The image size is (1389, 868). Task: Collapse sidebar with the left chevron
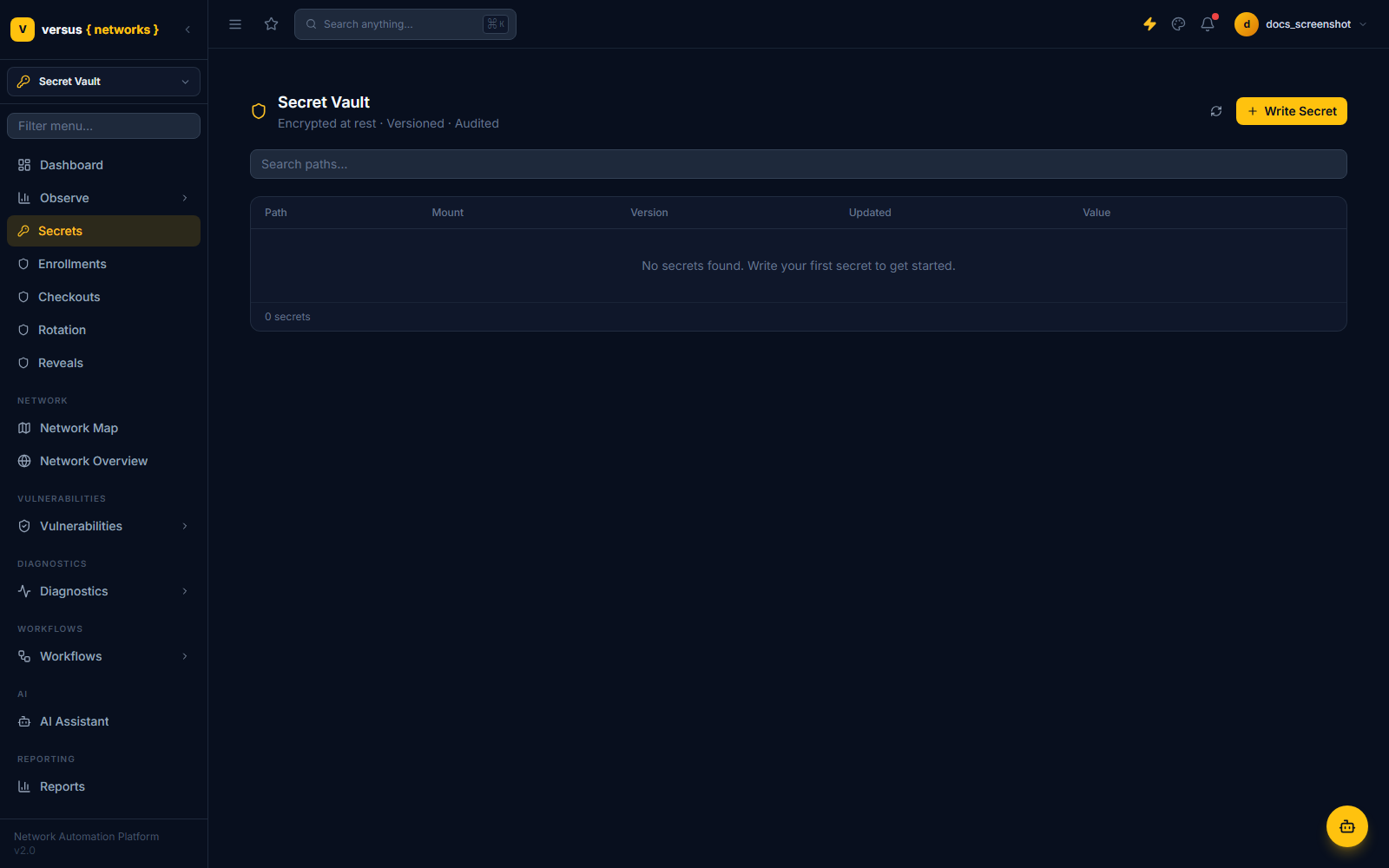point(188,30)
